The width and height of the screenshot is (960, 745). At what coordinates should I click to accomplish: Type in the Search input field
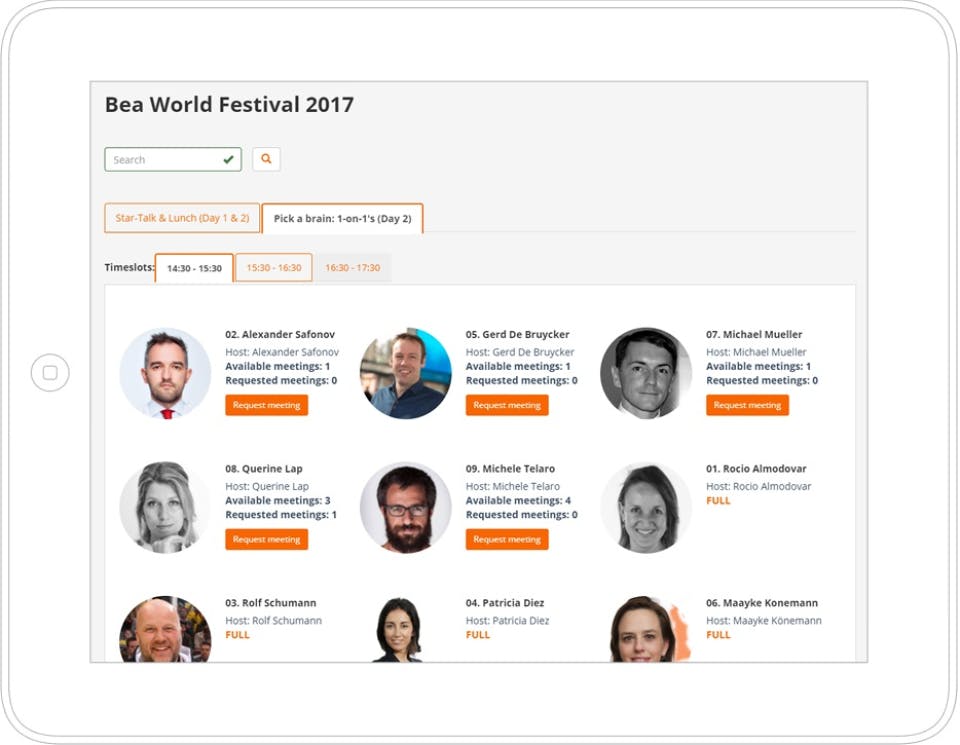[163, 160]
